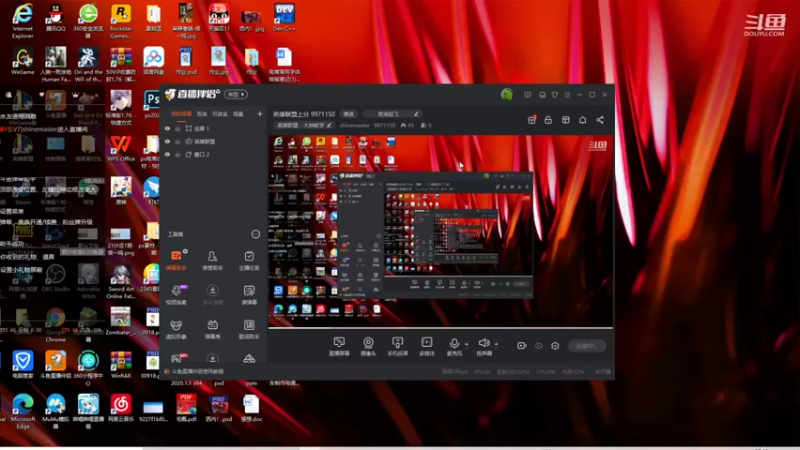Open the gear on Danmu Assistant tool
The height and width of the screenshot is (450, 800).
tap(185, 251)
